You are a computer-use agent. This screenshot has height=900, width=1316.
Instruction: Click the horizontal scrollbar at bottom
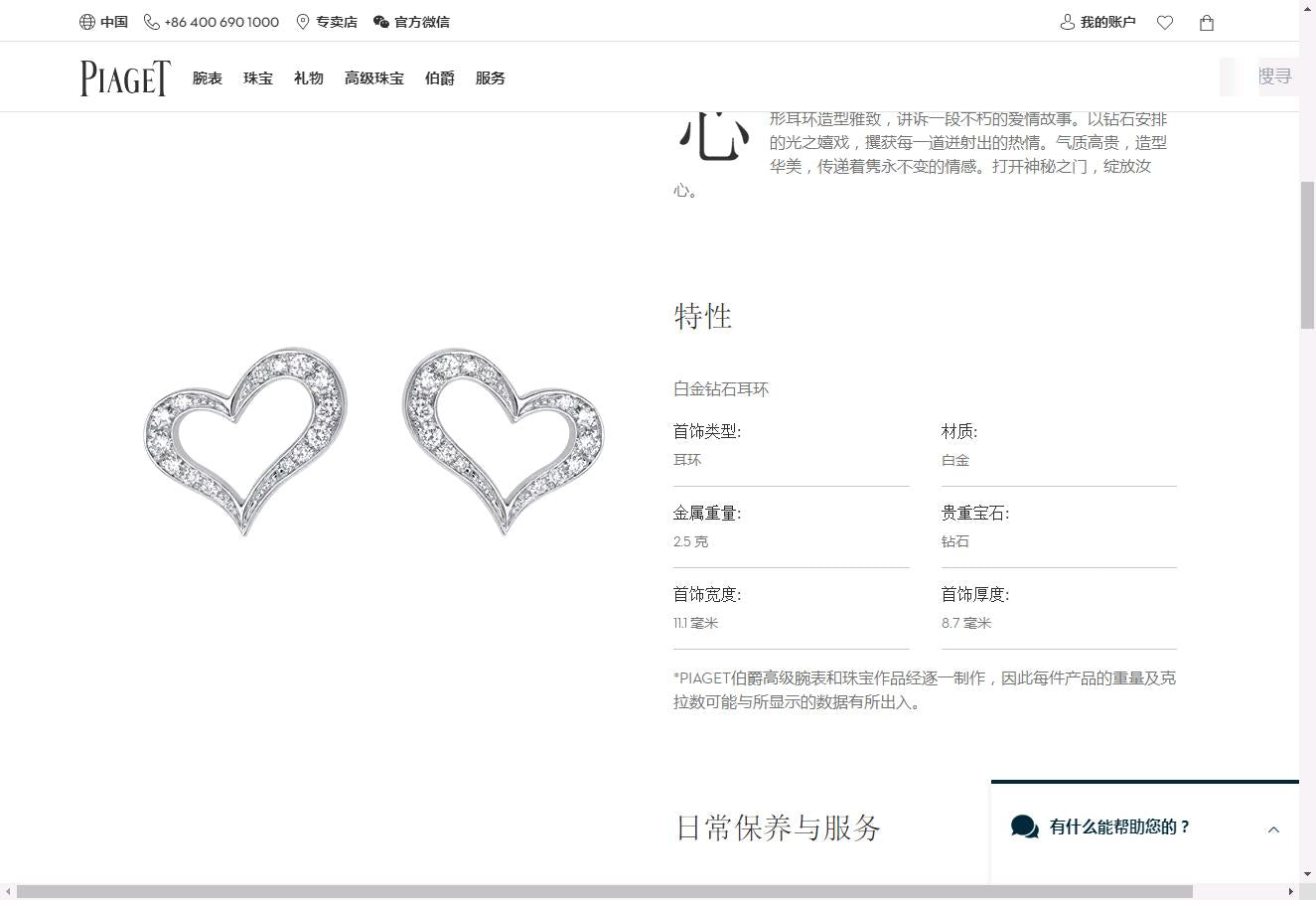point(604,891)
